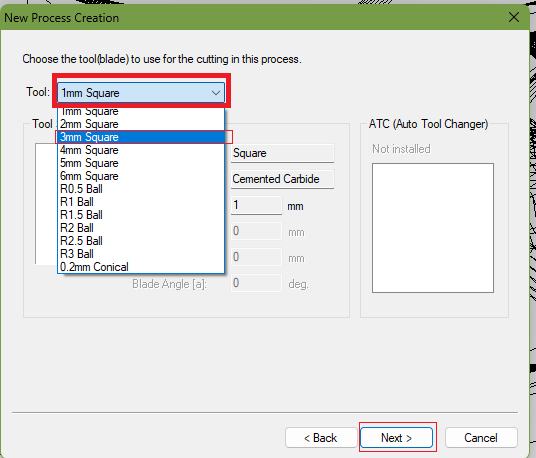Click the Next button
Viewport: 536px width, 458px height.
tap(397, 437)
